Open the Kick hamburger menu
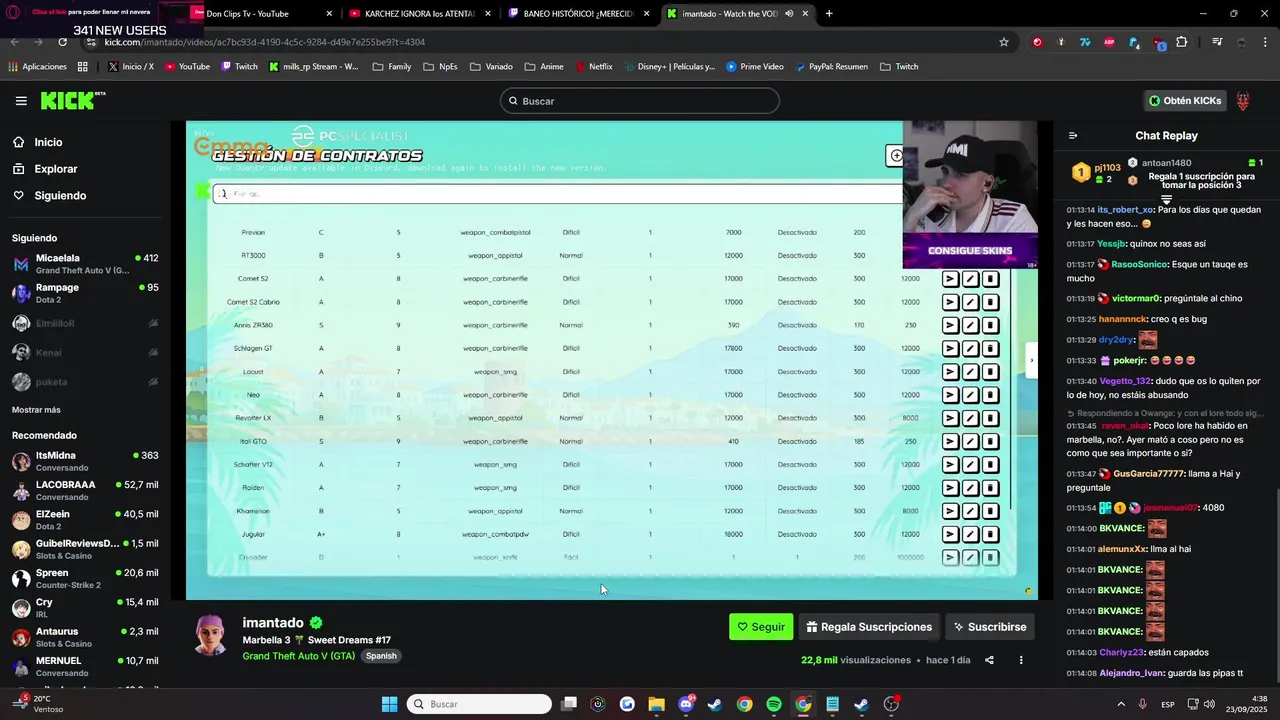Image resolution: width=1280 pixels, height=720 pixels. [21, 101]
